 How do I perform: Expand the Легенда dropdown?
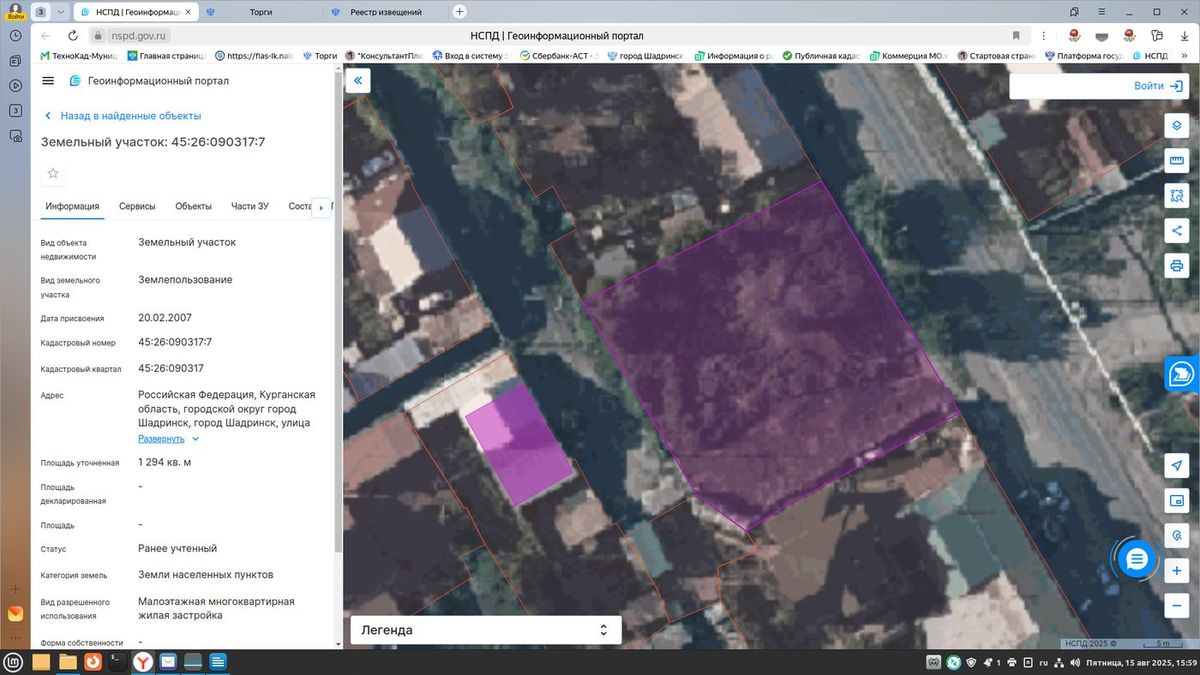(x=486, y=630)
